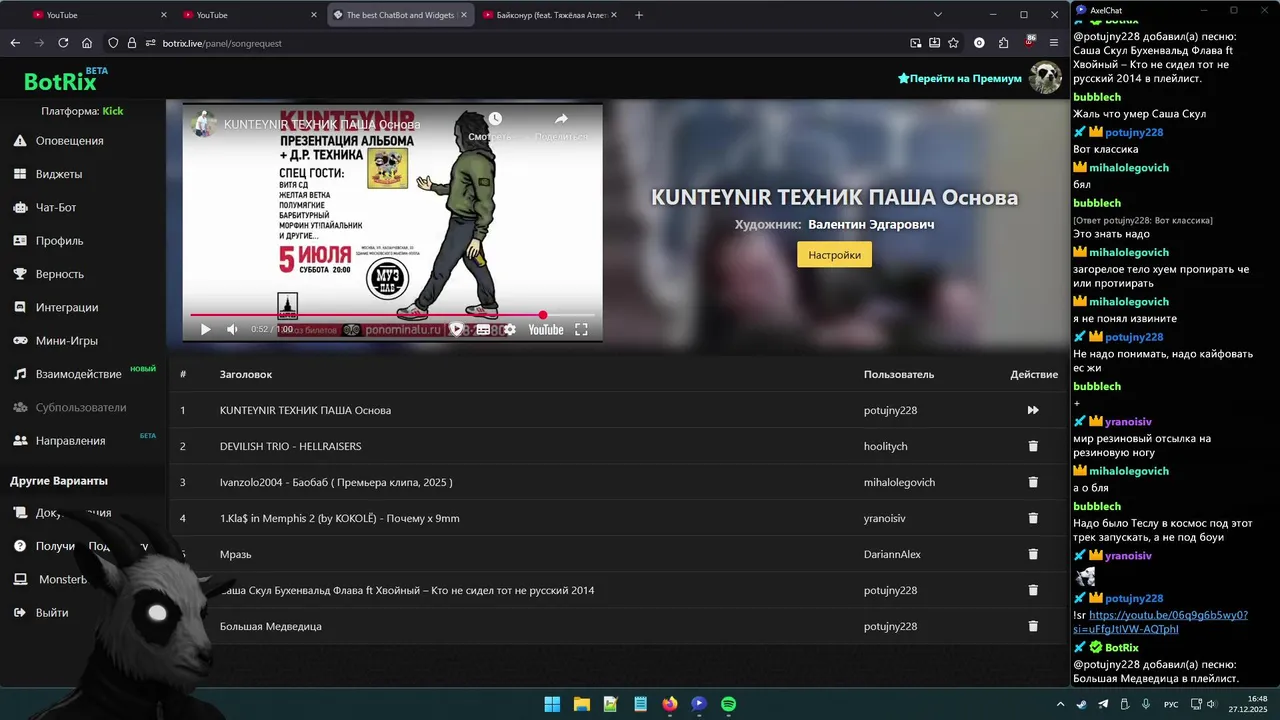Delete Большая Медведица from playlist
The height and width of the screenshot is (720, 1280).
click(1033, 626)
